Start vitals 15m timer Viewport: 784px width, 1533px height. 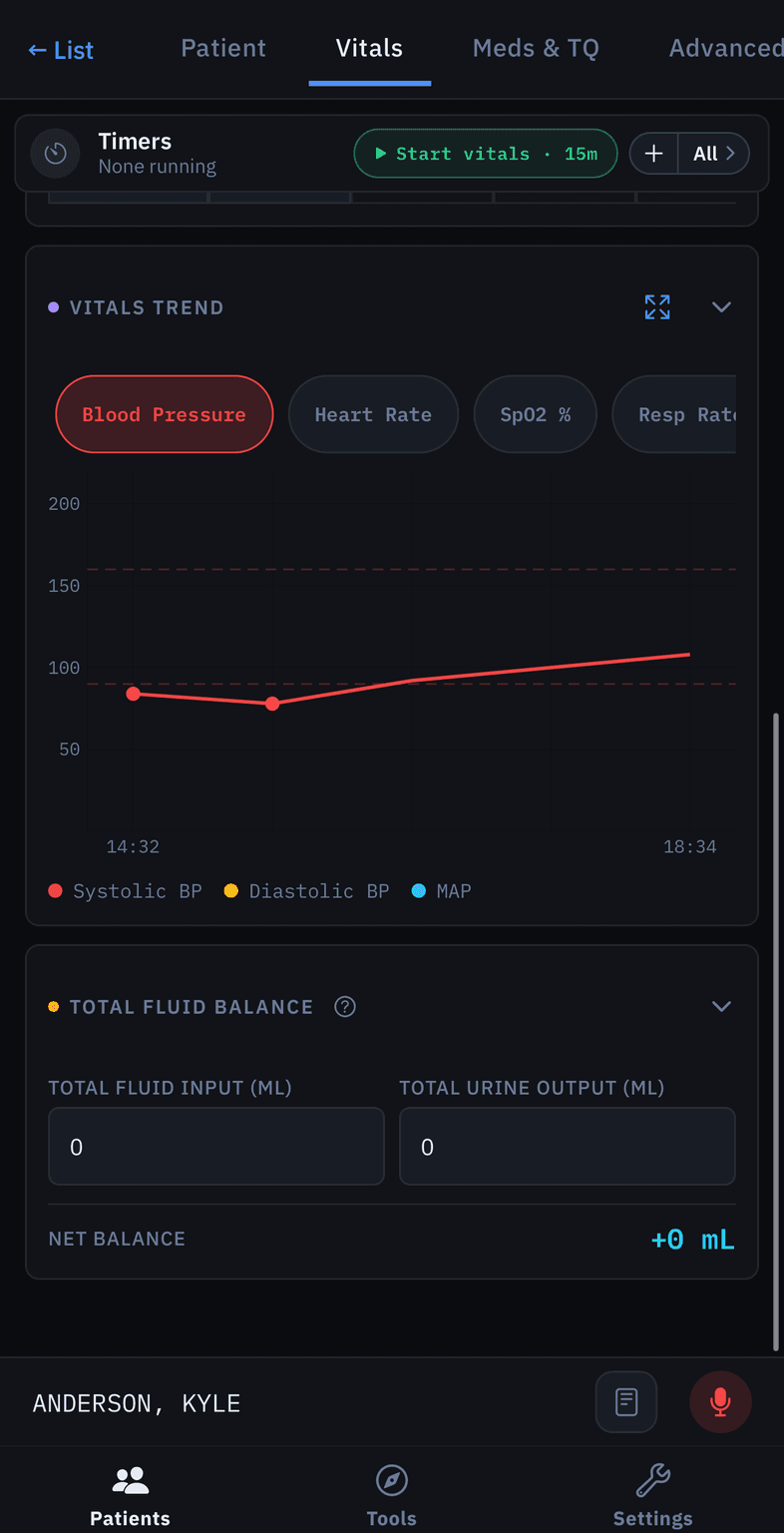pyautogui.click(x=486, y=154)
